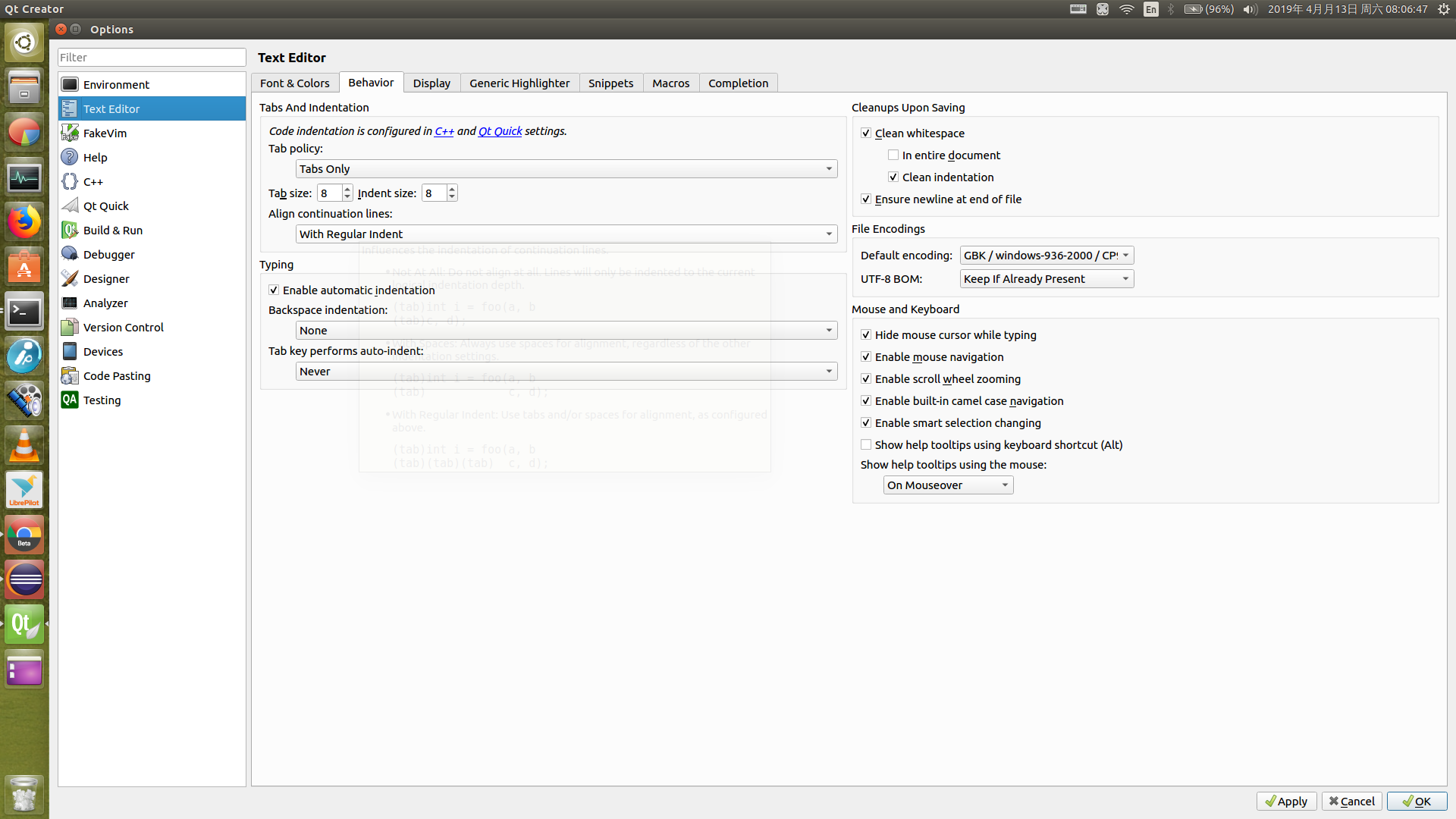Image resolution: width=1456 pixels, height=819 pixels.
Task: Select the Code Pasting icon
Action: (70, 375)
